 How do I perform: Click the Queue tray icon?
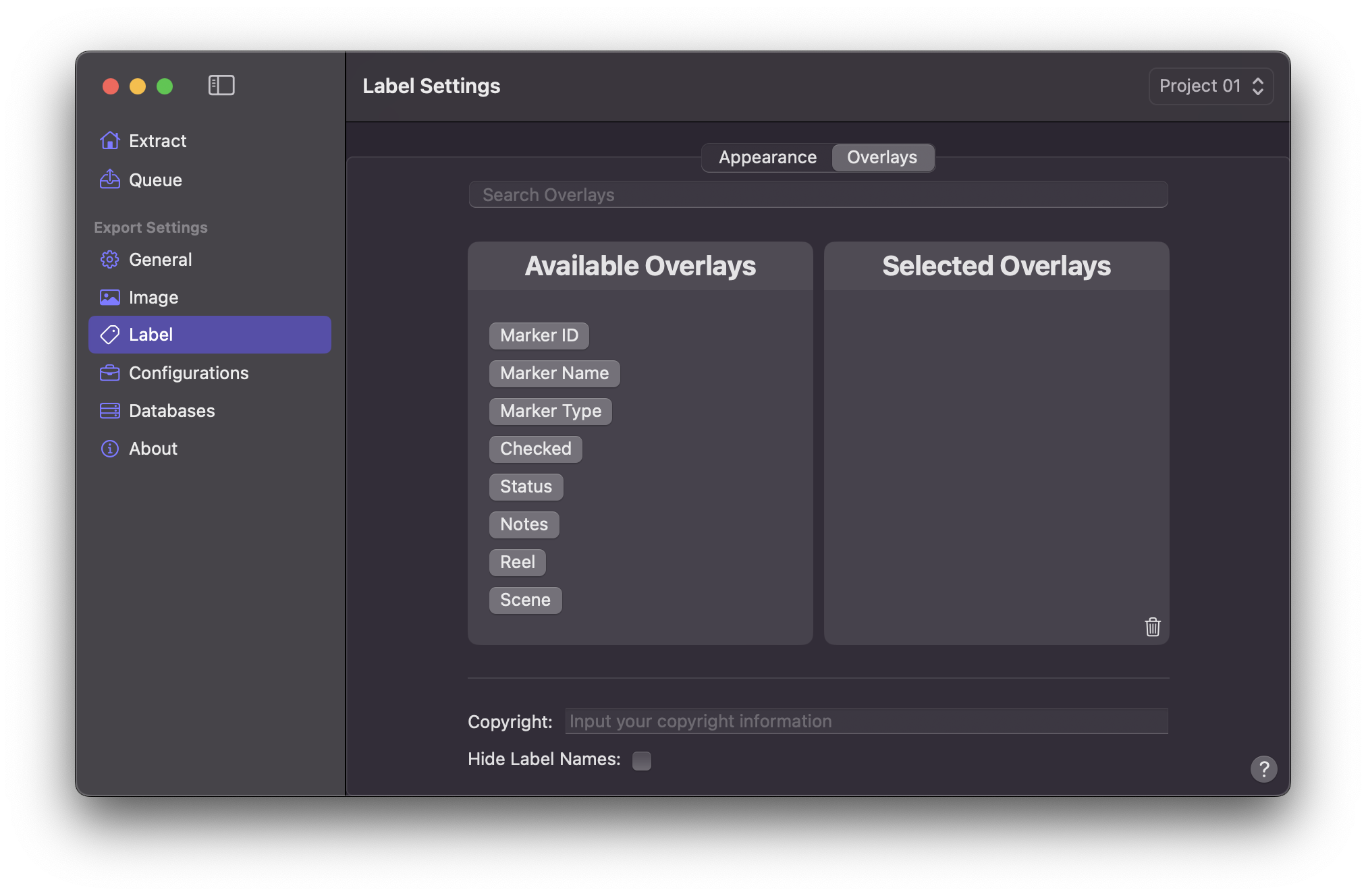(x=110, y=179)
